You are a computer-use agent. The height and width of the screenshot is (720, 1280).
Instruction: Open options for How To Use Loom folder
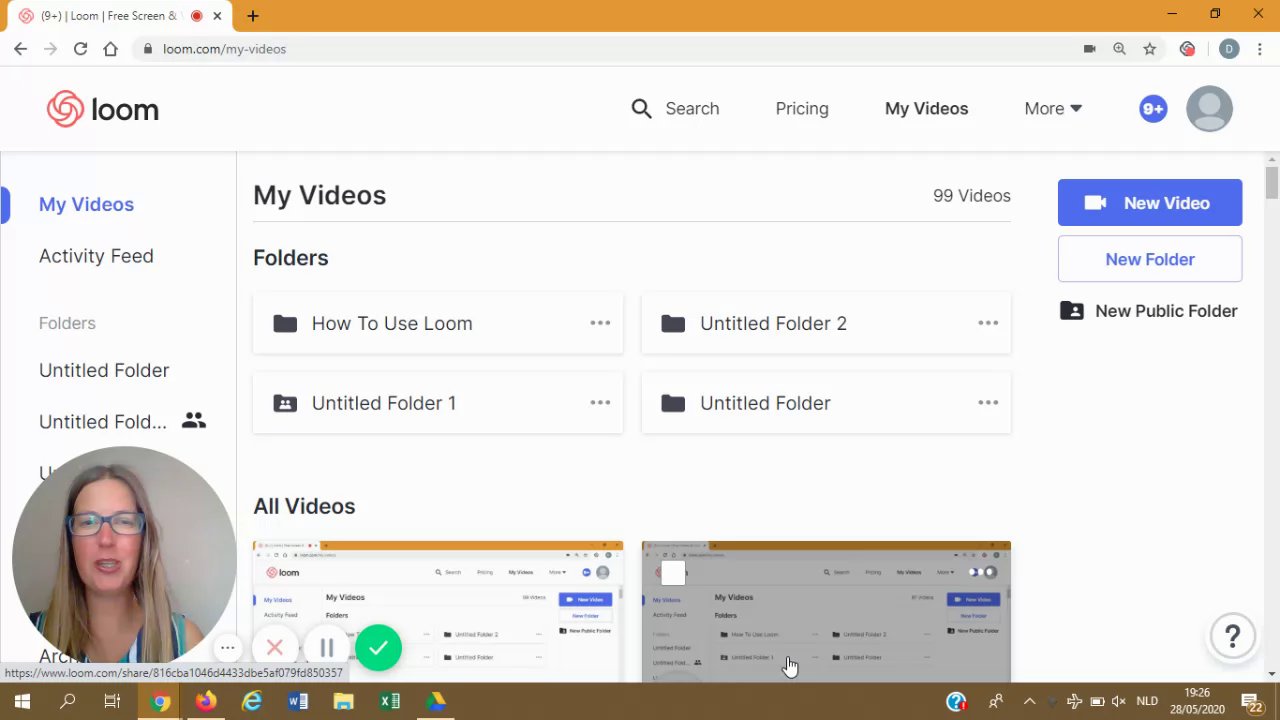(600, 323)
